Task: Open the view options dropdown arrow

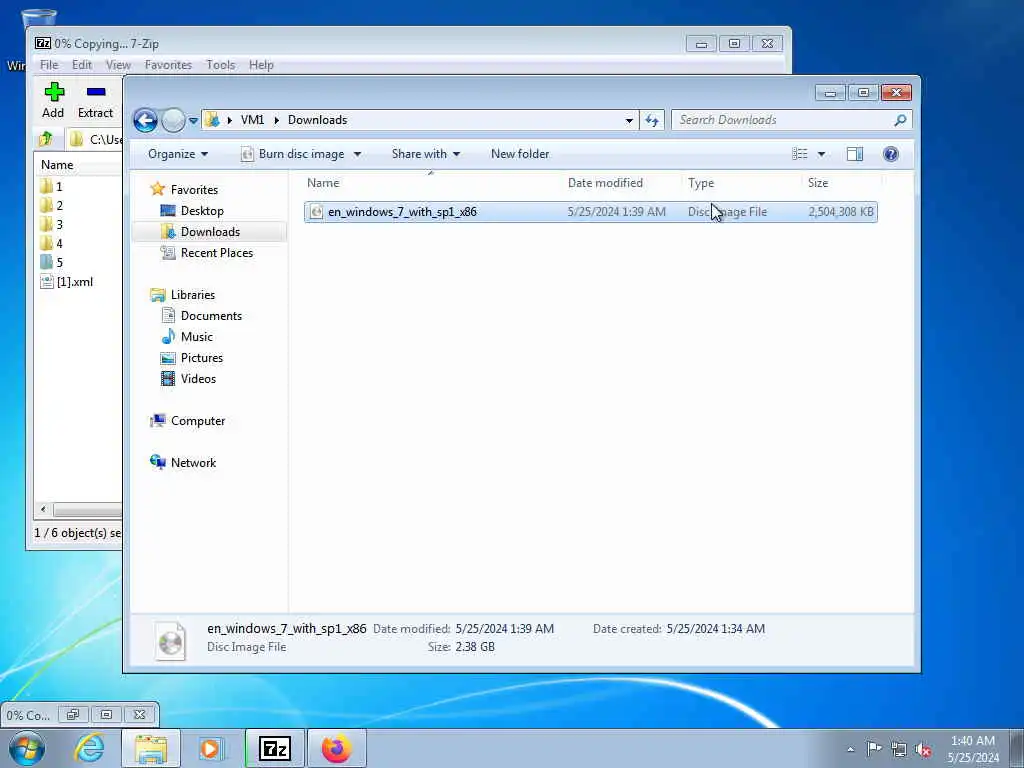Action: [822, 154]
